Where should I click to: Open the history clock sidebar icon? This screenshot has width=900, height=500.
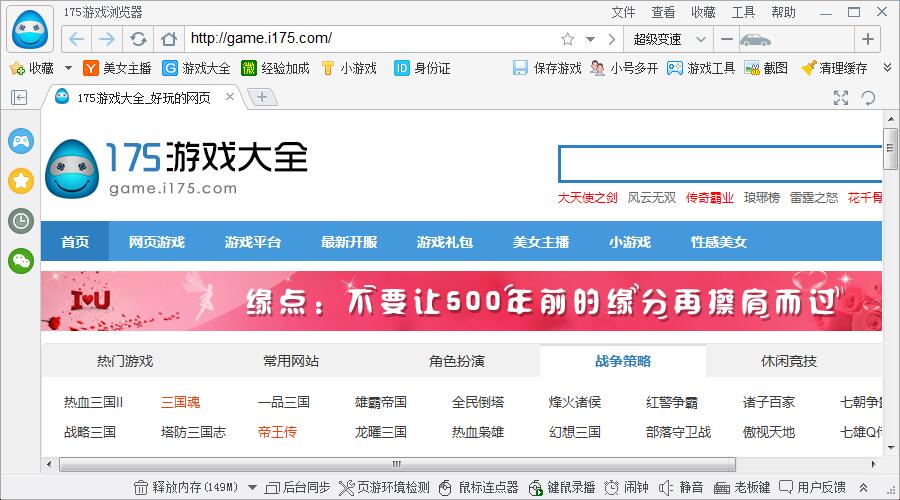click(21, 221)
